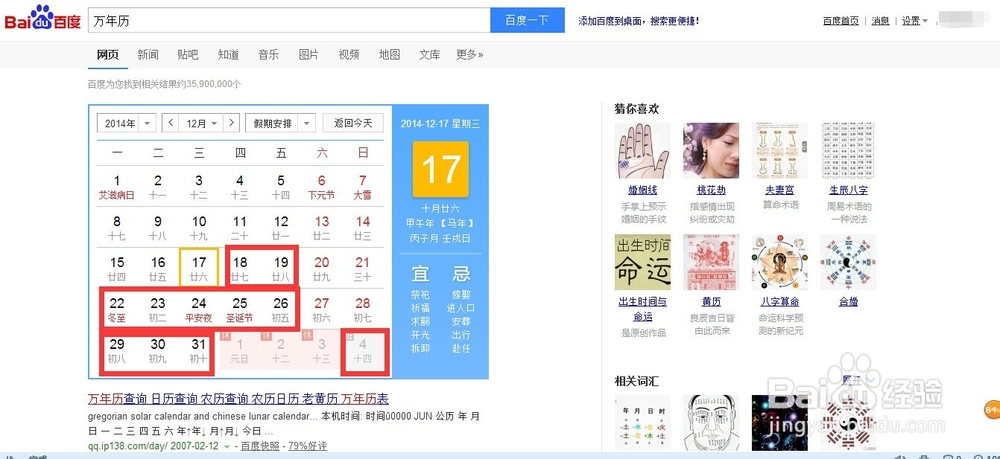The image size is (1000, 459).
Task: Click the 婚姻线 palm thumbnail
Action: tap(642, 150)
